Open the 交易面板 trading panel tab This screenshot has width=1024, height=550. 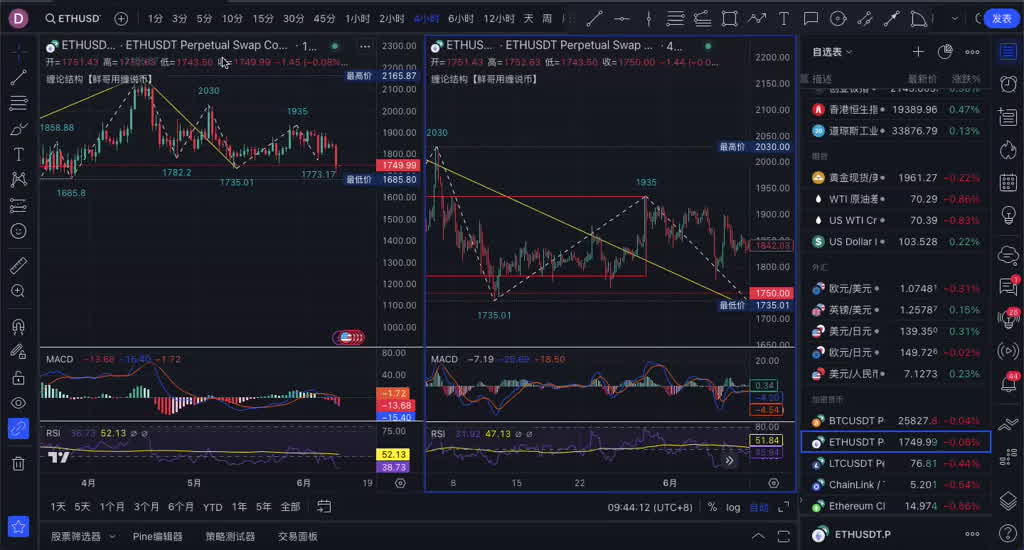pos(297,537)
